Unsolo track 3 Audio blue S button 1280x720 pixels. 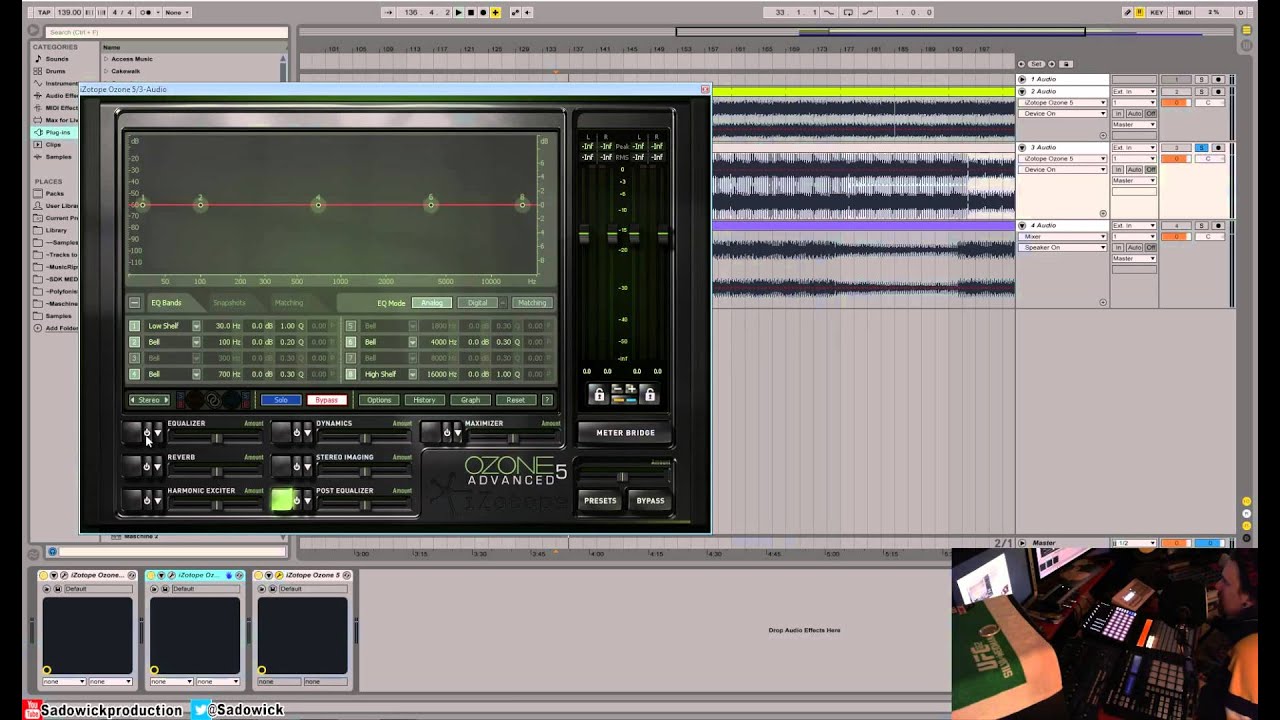(x=1202, y=148)
